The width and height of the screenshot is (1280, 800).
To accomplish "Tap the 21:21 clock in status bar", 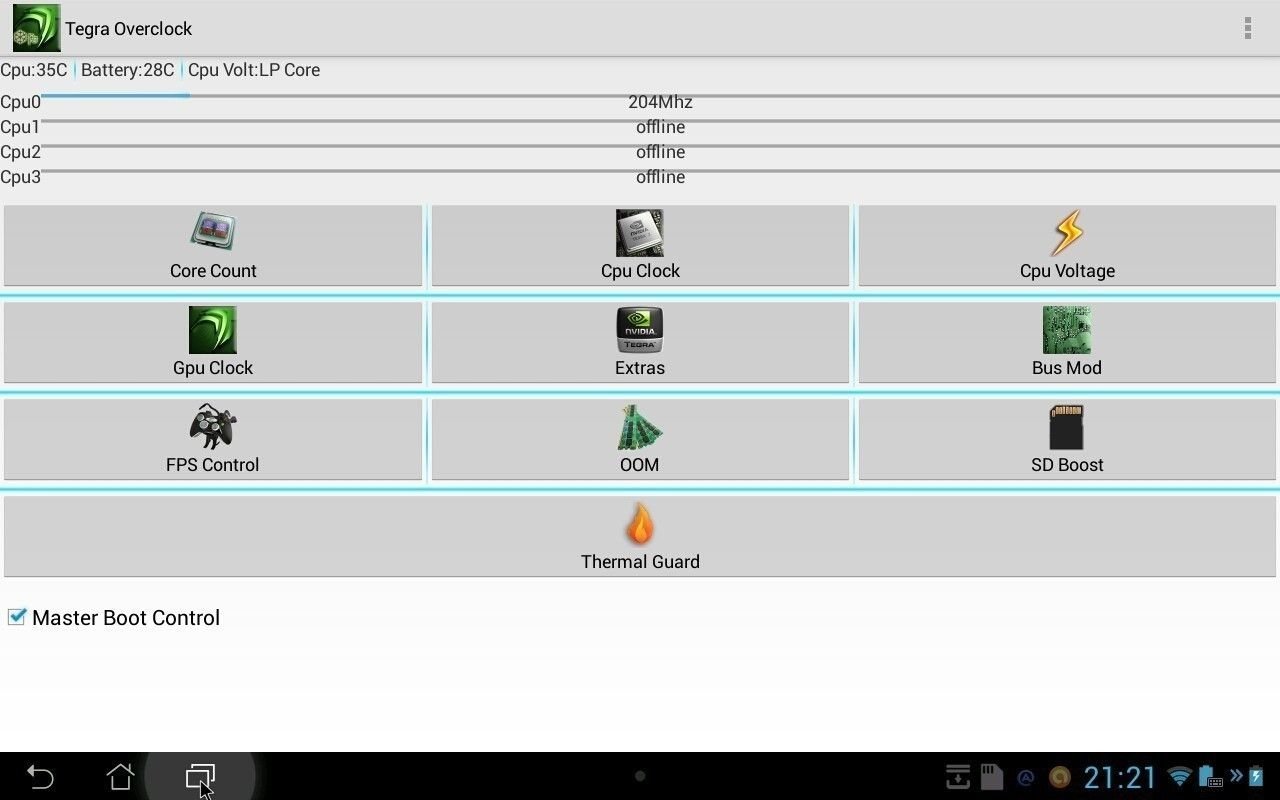I will coord(1120,777).
